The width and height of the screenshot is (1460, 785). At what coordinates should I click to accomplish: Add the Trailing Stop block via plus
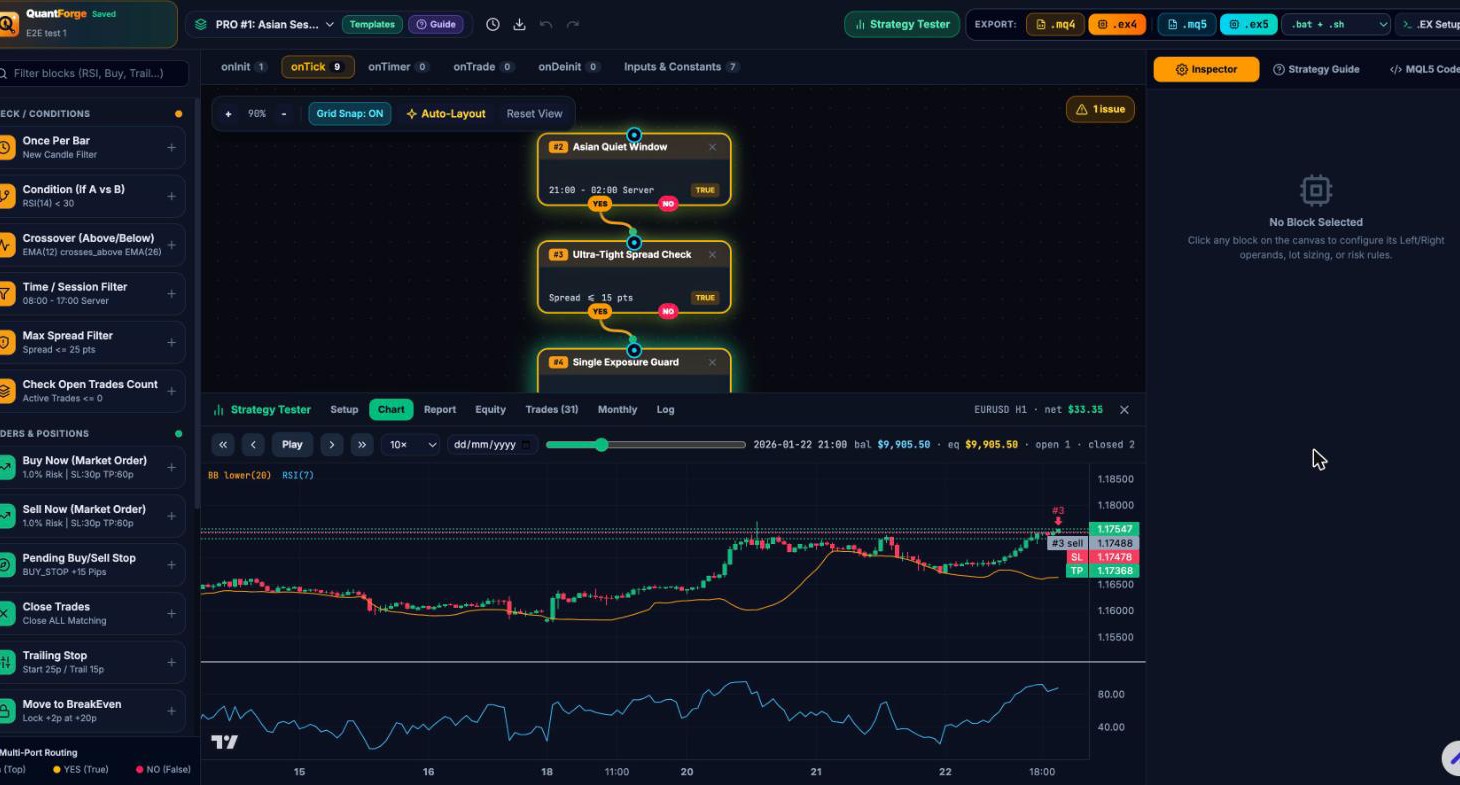click(x=171, y=662)
